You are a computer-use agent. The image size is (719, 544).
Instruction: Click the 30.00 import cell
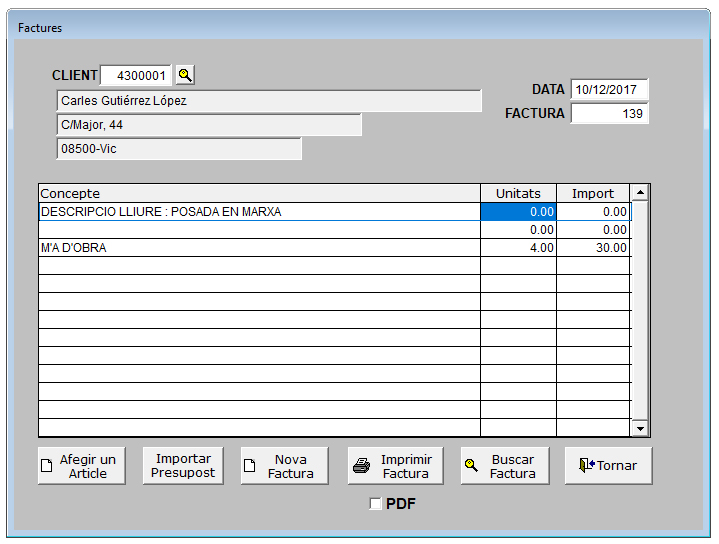click(x=593, y=248)
